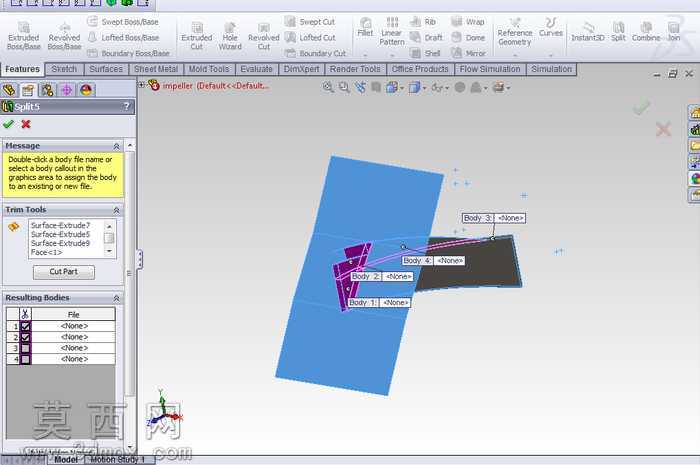Open Reference Geometry dropdown arrow

click(x=515, y=55)
